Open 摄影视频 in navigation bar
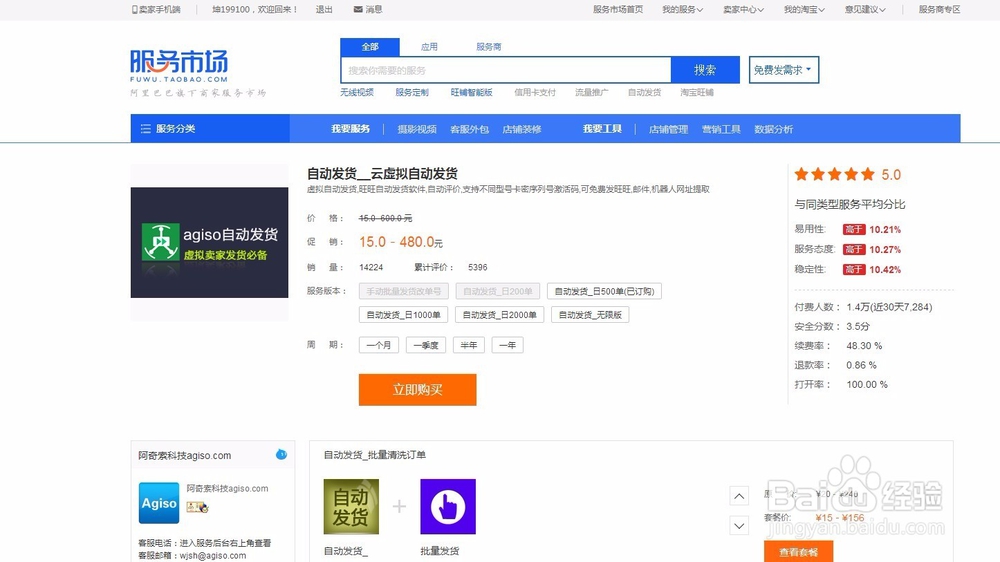 coord(417,129)
